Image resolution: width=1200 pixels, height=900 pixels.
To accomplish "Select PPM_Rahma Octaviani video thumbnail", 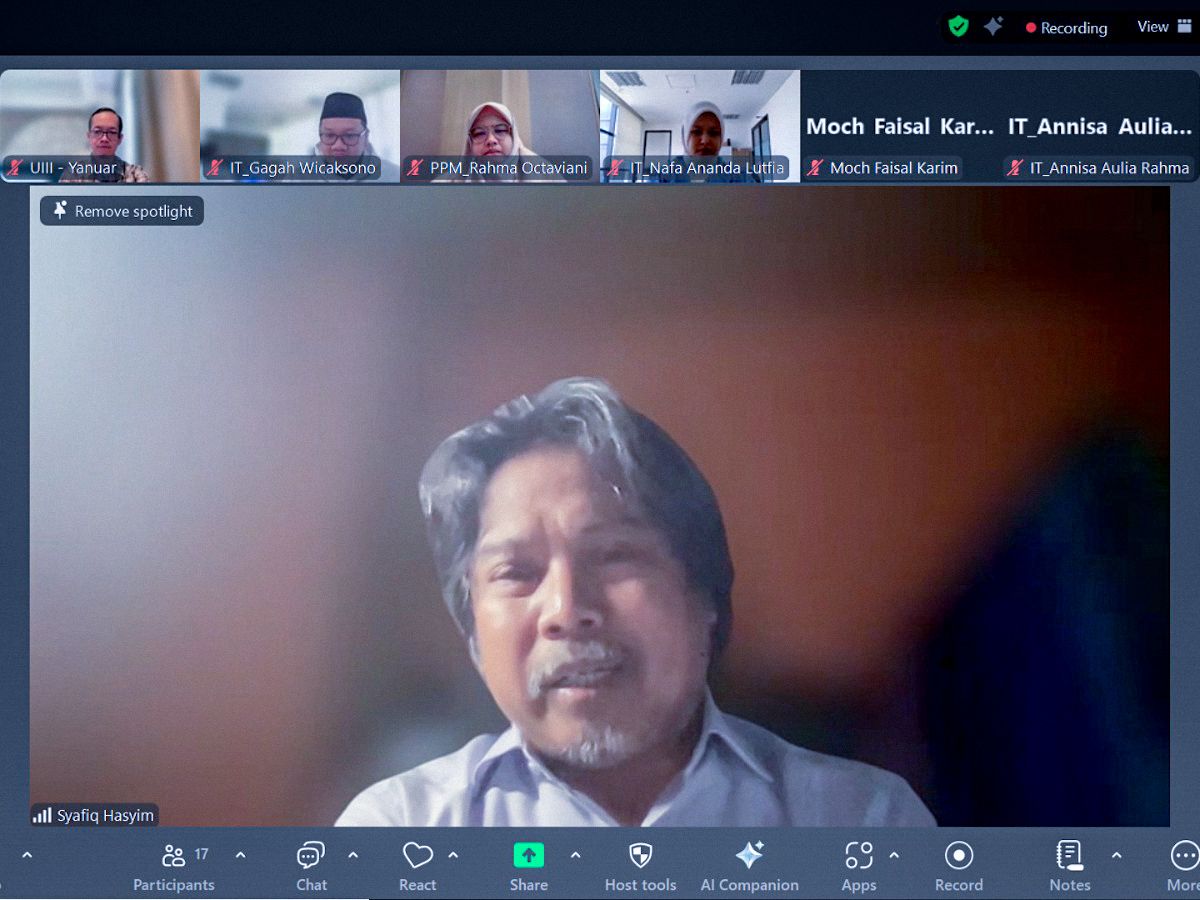I will point(500,125).
